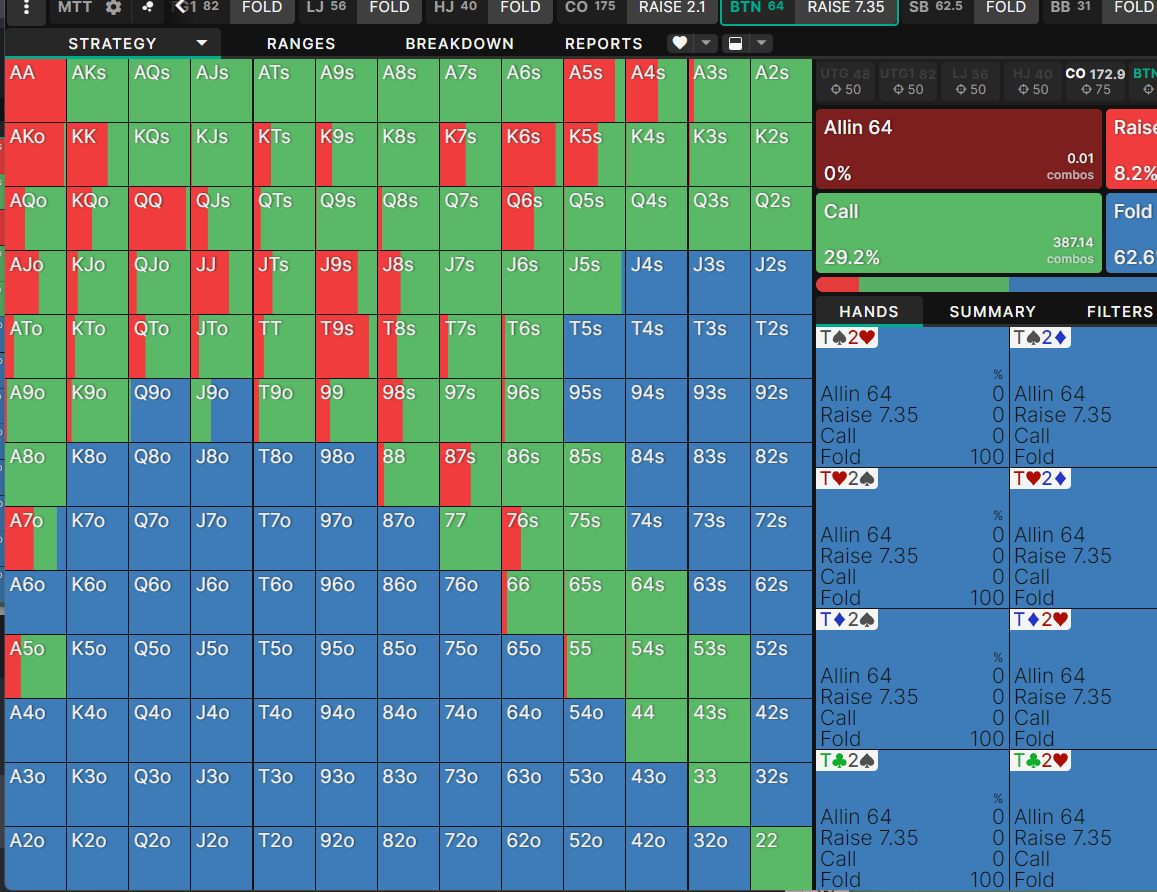Click the MTT settings gear icon
The height and width of the screenshot is (892, 1157).
pyautogui.click(x=114, y=8)
